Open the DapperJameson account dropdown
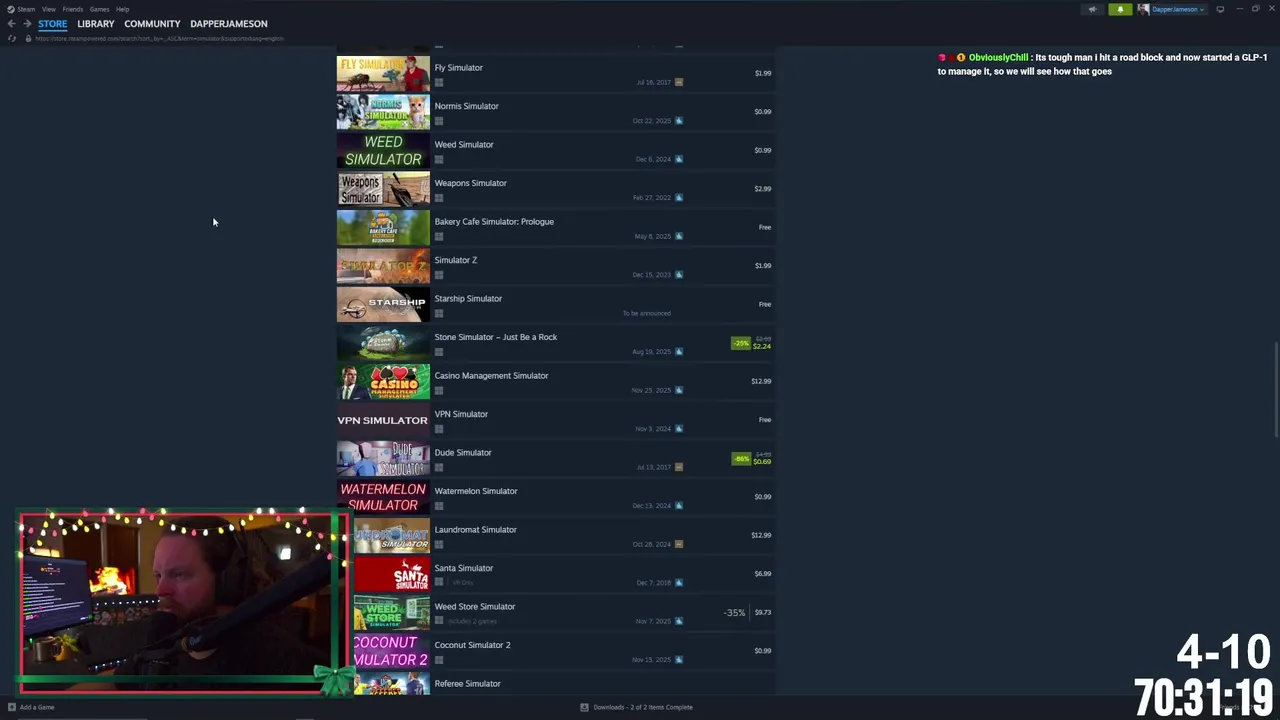Screen dimensions: 1280x720 point(1179,9)
